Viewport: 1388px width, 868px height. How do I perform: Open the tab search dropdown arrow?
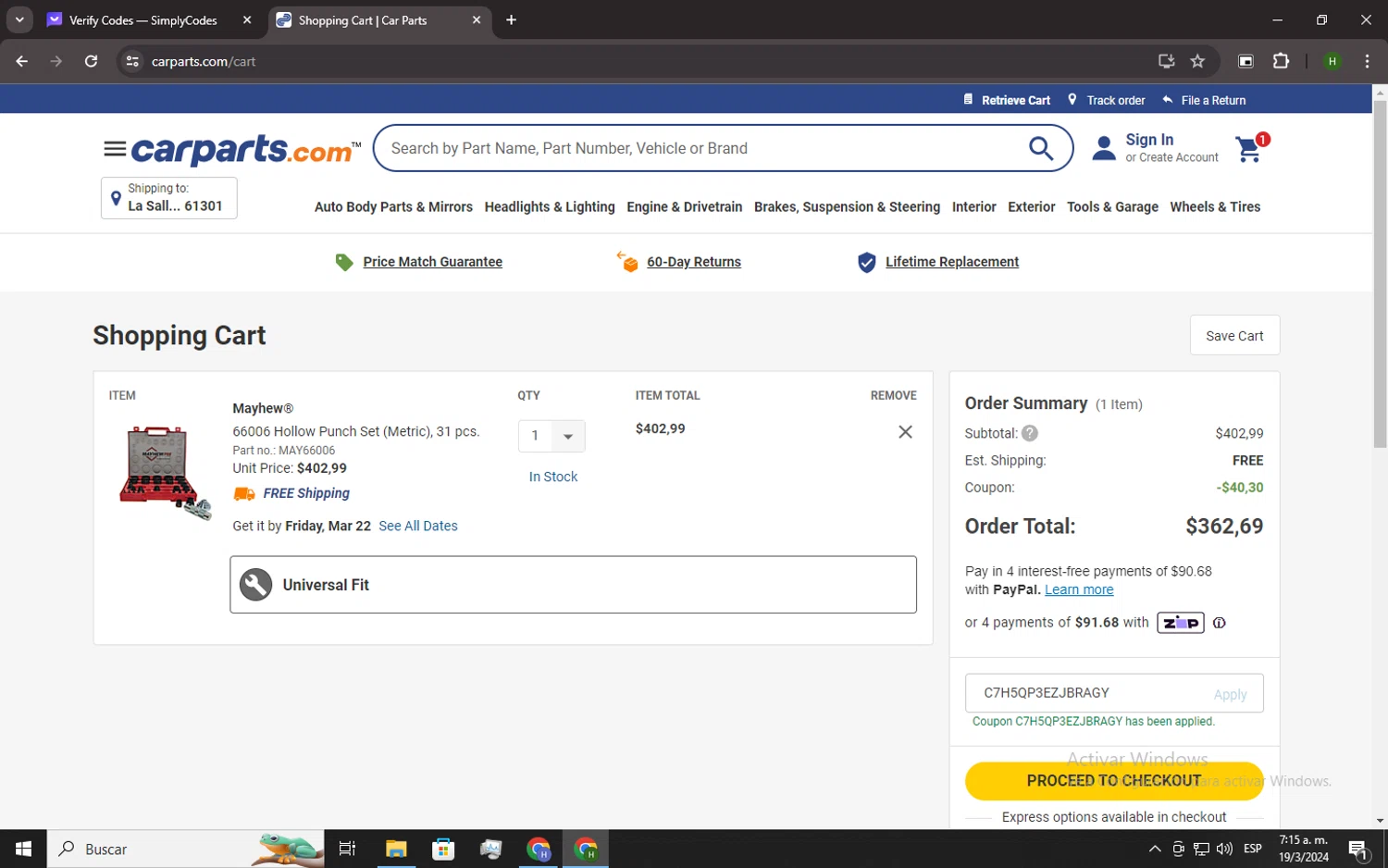tap(19, 19)
